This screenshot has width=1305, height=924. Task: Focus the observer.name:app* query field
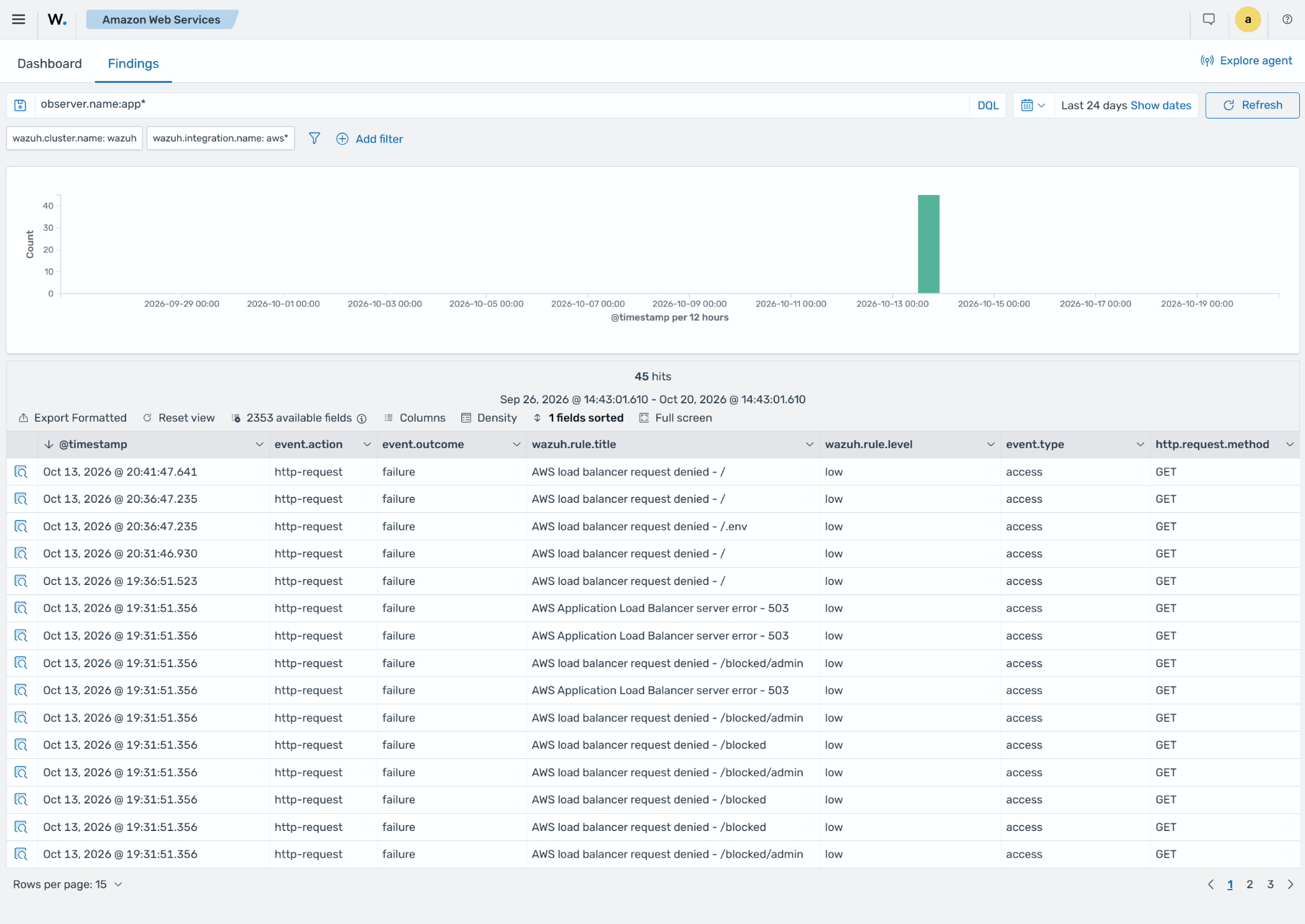pyautogui.click(x=501, y=105)
